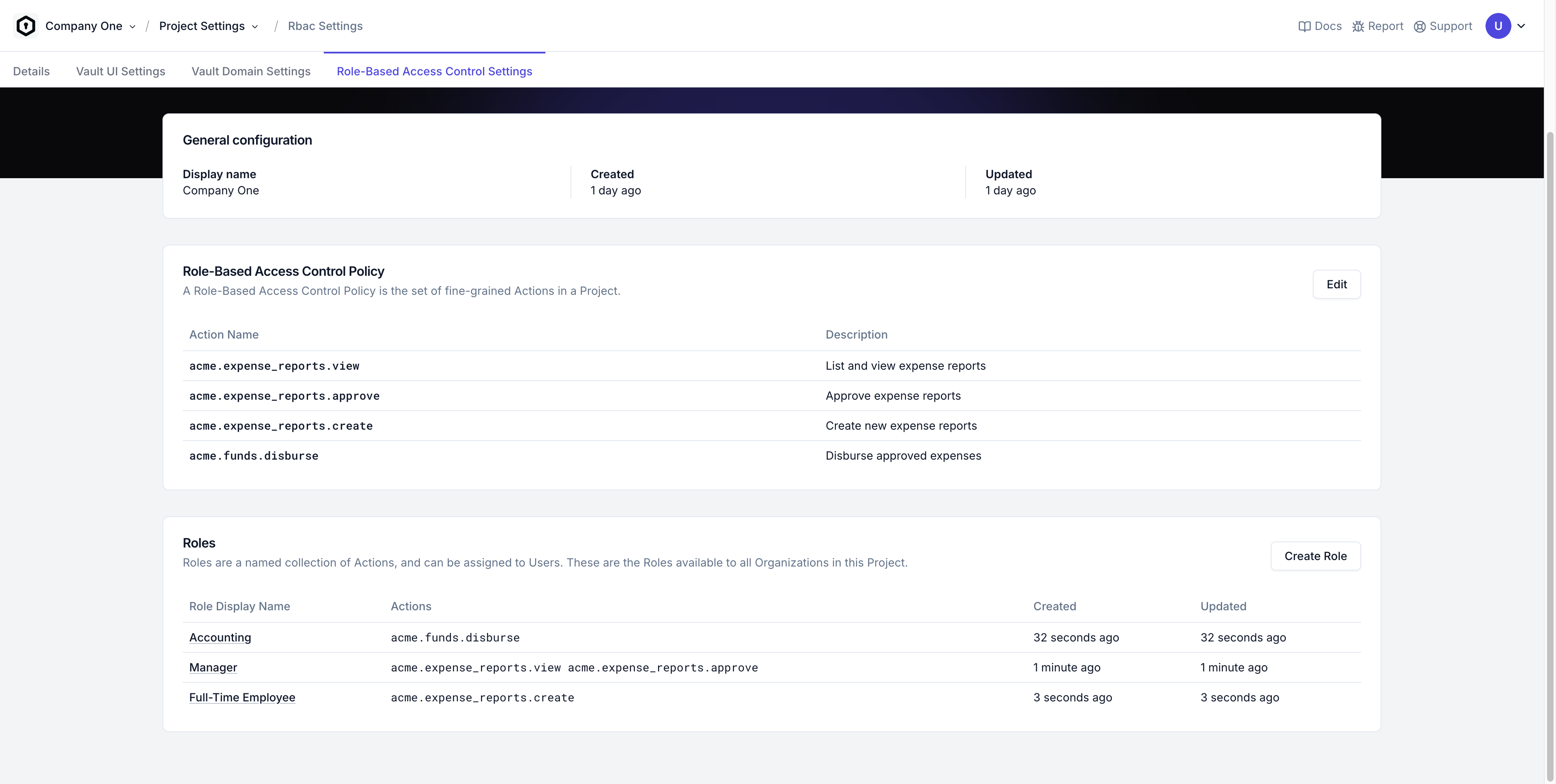The height and width of the screenshot is (784, 1556).
Task: Click 'List and view expense reports' description
Action: tap(906, 366)
